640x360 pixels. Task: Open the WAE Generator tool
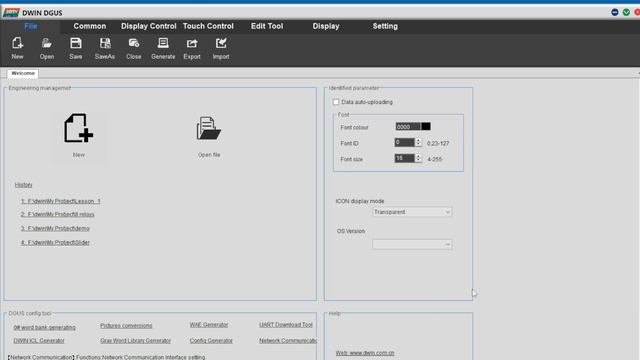(209, 325)
